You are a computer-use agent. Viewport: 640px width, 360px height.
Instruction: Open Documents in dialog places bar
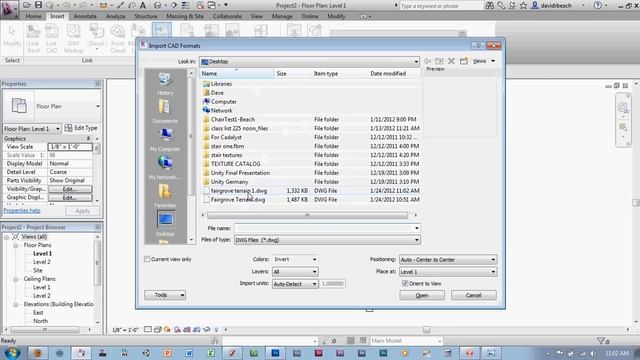165,111
